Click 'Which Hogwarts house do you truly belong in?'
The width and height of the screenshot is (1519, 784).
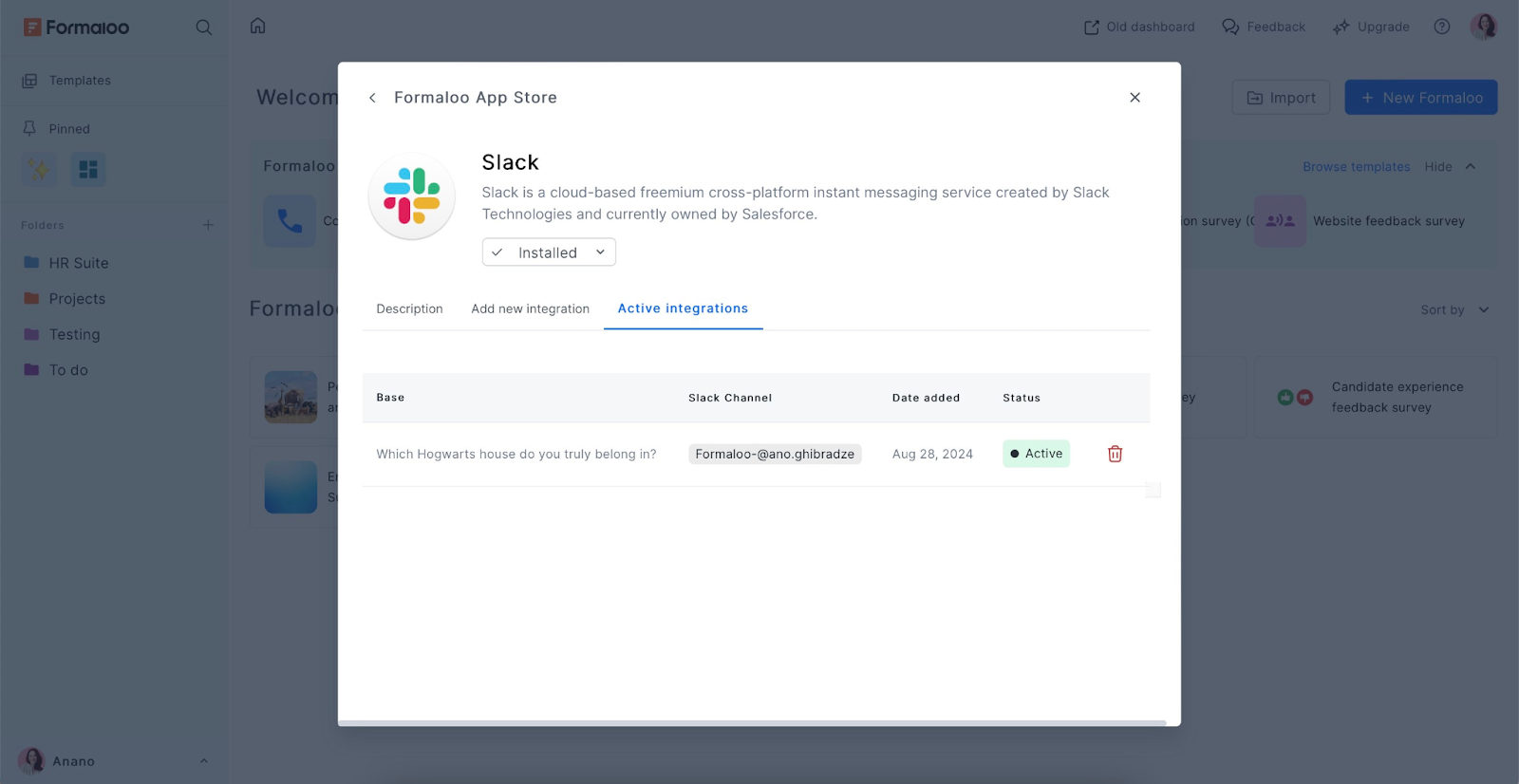[x=516, y=454]
